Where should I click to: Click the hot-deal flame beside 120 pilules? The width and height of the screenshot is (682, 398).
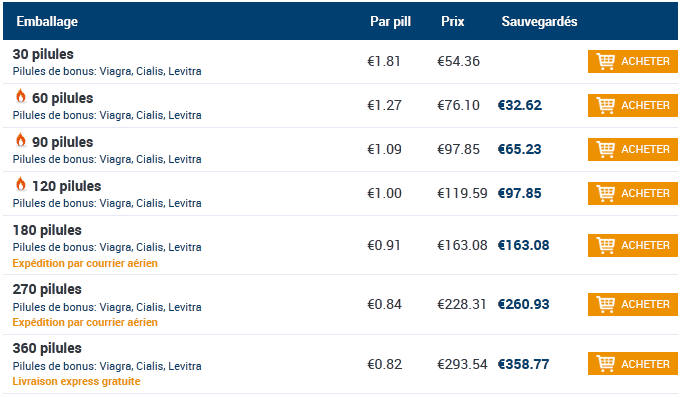tap(20, 184)
